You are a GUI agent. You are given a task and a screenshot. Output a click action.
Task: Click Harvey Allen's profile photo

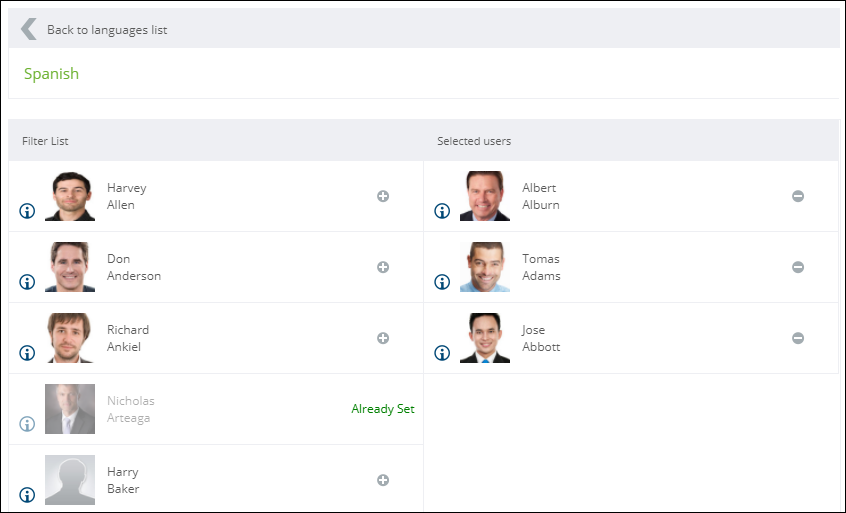70,196
